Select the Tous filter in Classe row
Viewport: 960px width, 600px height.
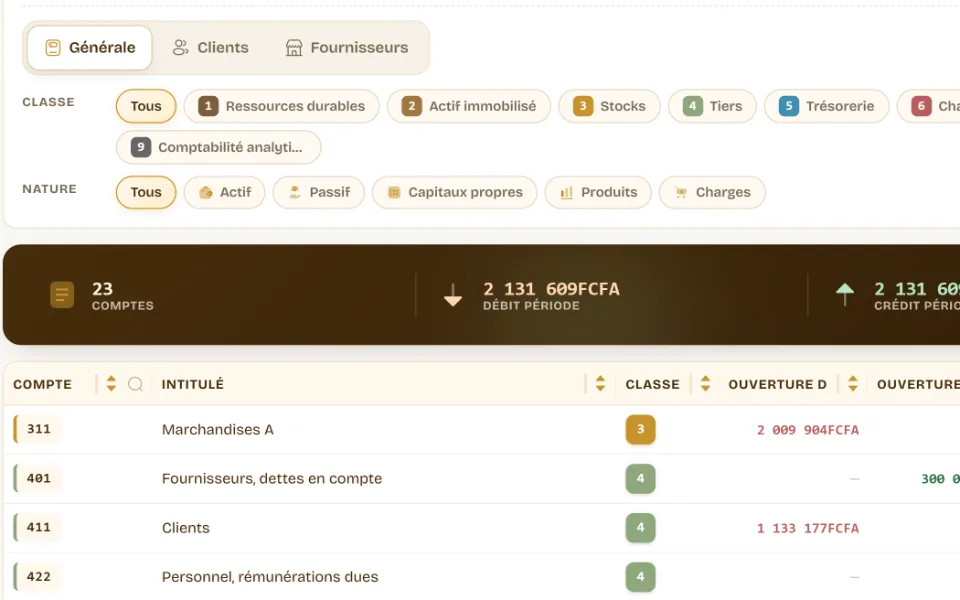tap(146, 106)
